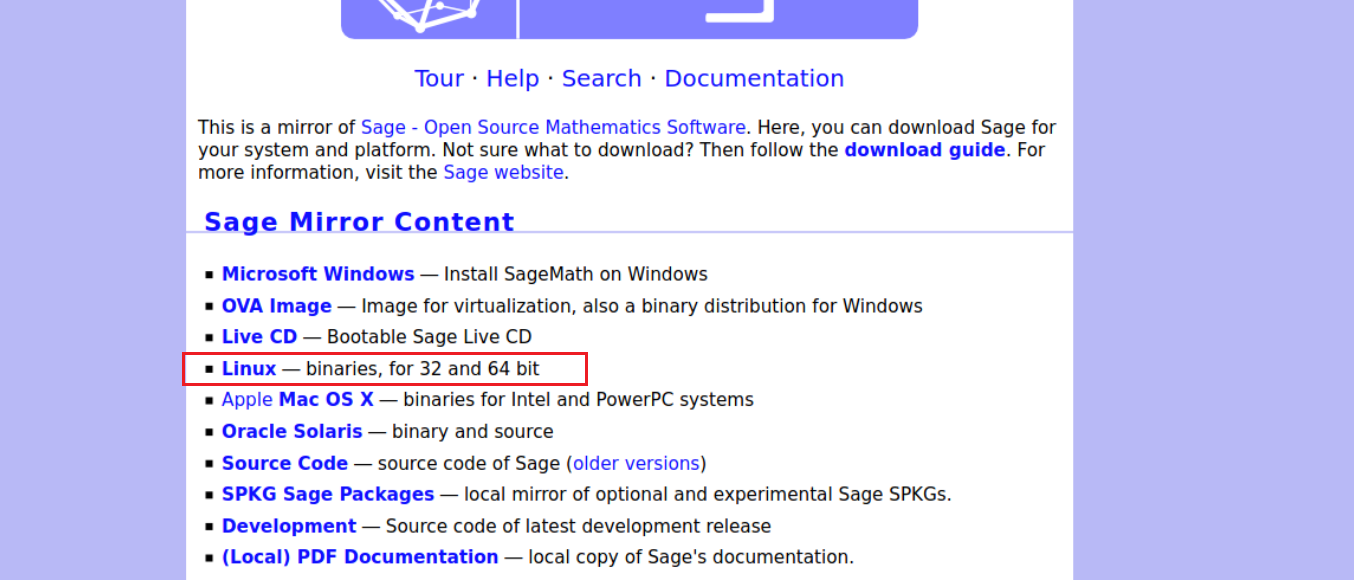Click 'binaries for Intel and PowerPC systems' text

(x=579, y=400)
